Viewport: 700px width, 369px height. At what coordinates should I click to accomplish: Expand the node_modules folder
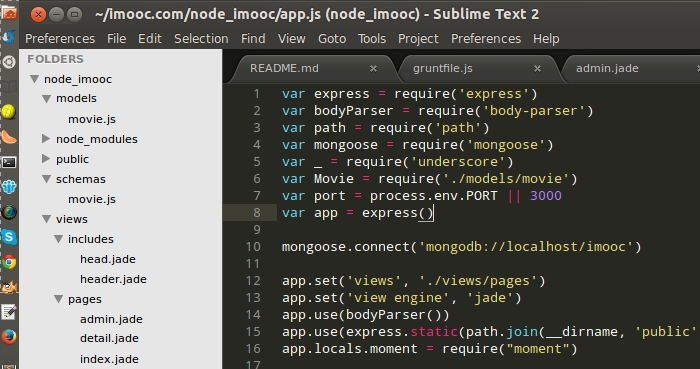pos(46,139)
